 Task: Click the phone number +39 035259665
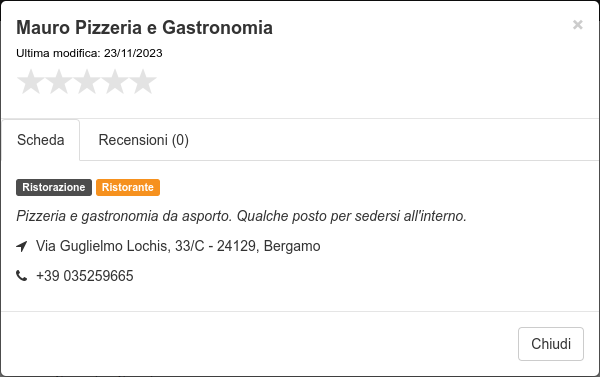(85, 276)
